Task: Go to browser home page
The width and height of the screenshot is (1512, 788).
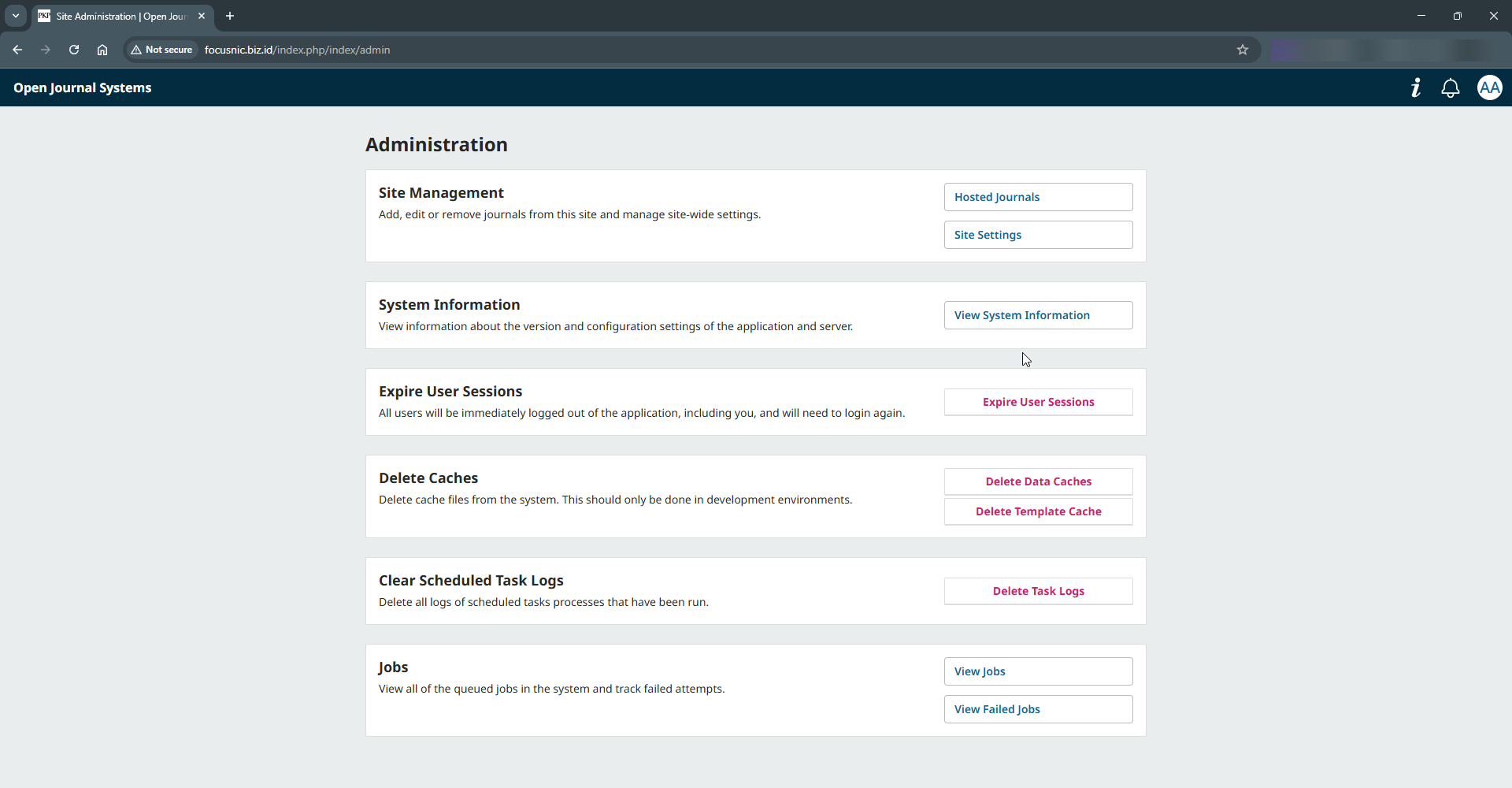Action: [x=102, y=50]
